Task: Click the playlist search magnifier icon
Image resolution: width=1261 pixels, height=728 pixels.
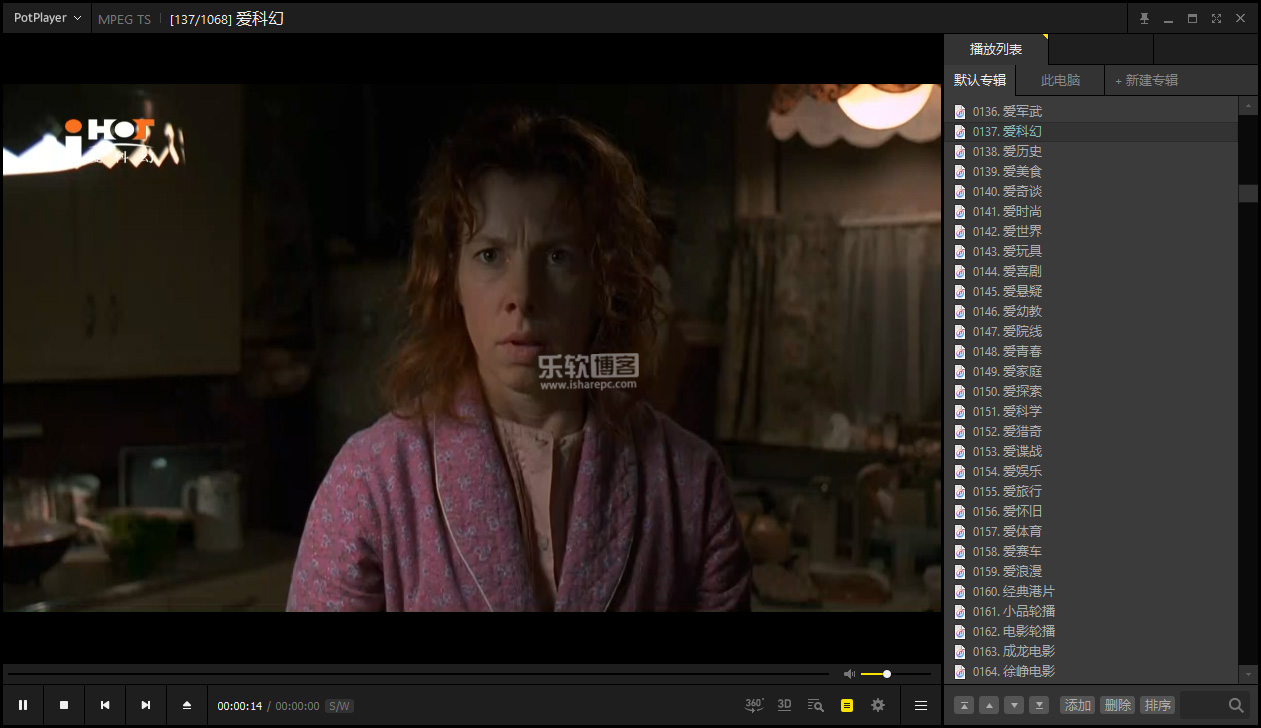Action: 1237,705
